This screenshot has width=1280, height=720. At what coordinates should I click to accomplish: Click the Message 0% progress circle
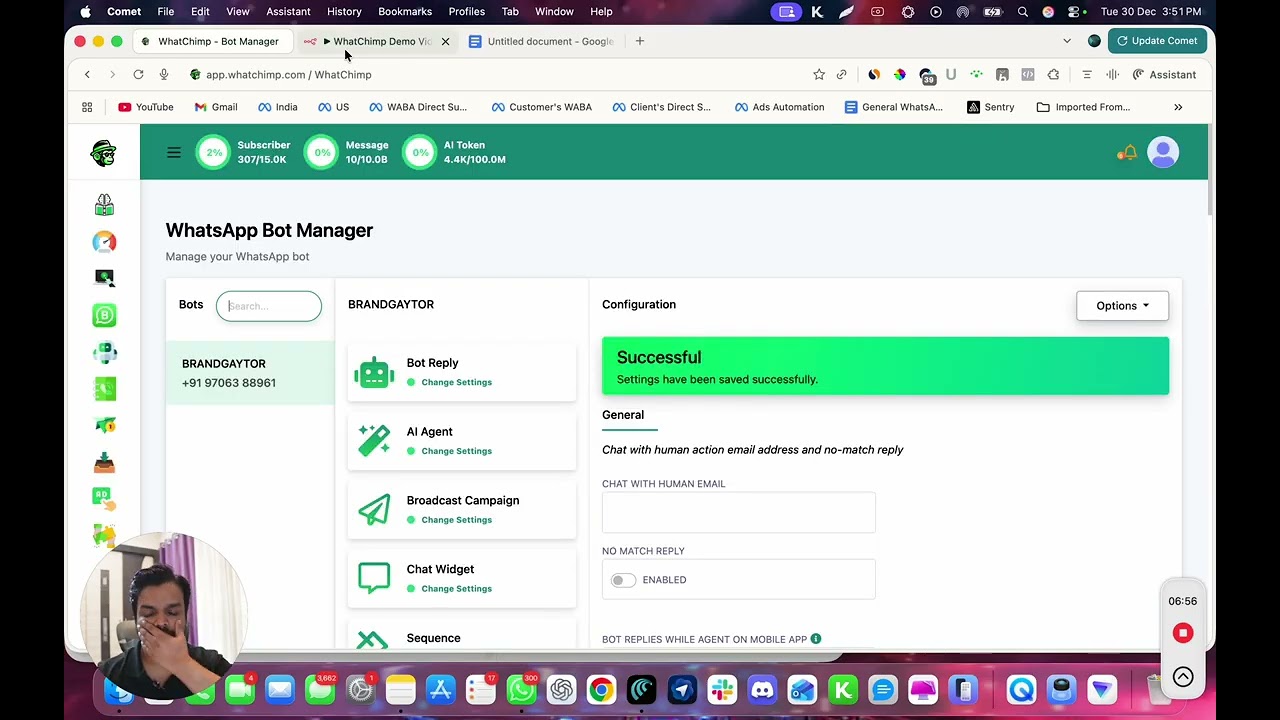coord(322,153)
